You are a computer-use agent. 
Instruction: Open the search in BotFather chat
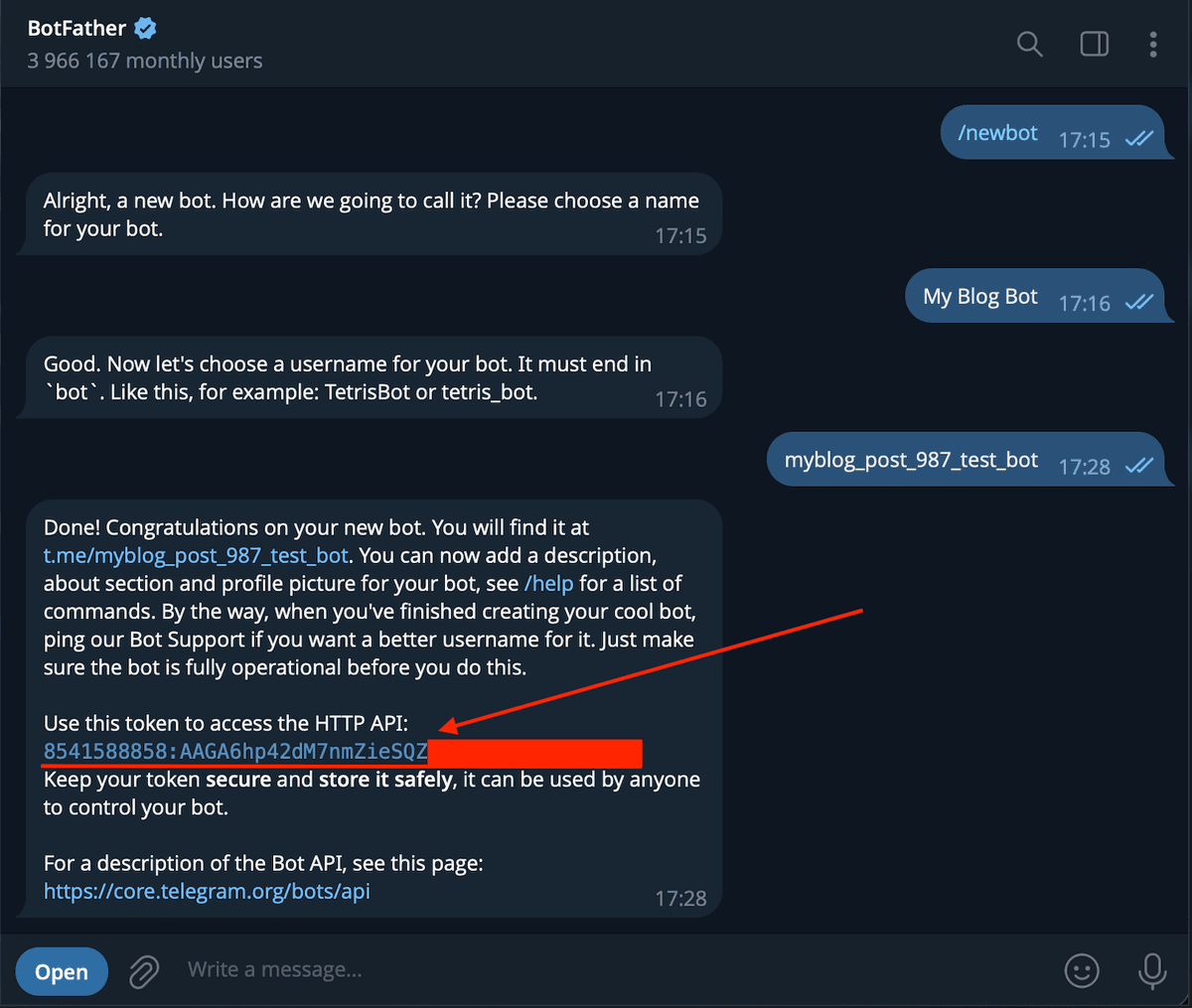click(1029, 44)
